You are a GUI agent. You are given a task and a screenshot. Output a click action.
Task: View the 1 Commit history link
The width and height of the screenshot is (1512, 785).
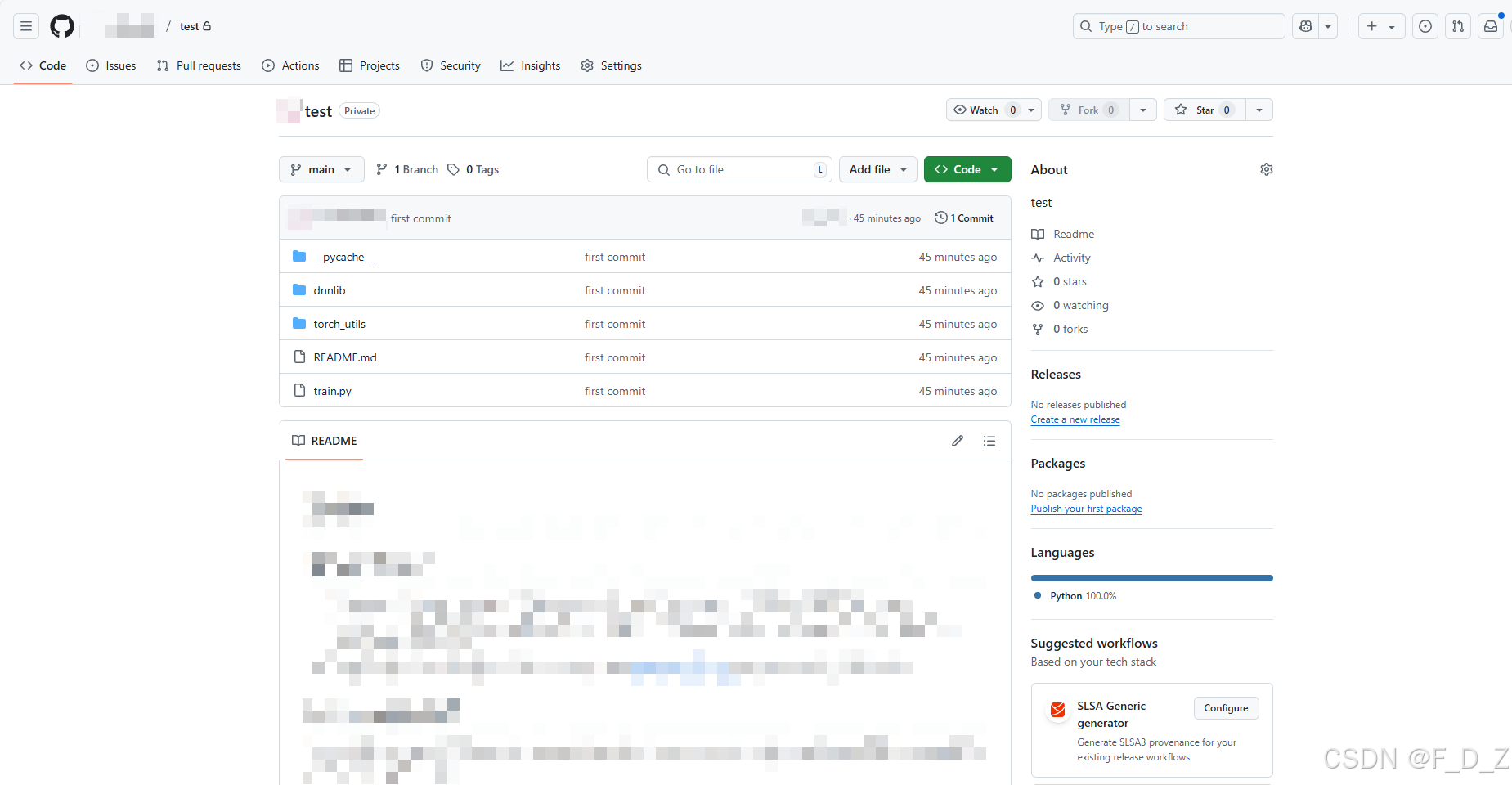pos(964,218)
